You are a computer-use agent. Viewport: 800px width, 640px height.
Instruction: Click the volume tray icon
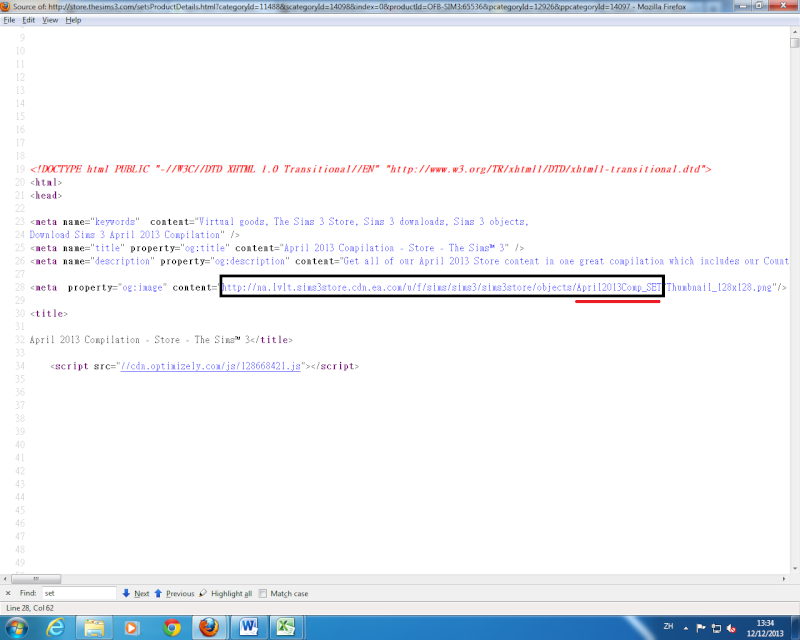pyautogui.click(x=732, y=628)
